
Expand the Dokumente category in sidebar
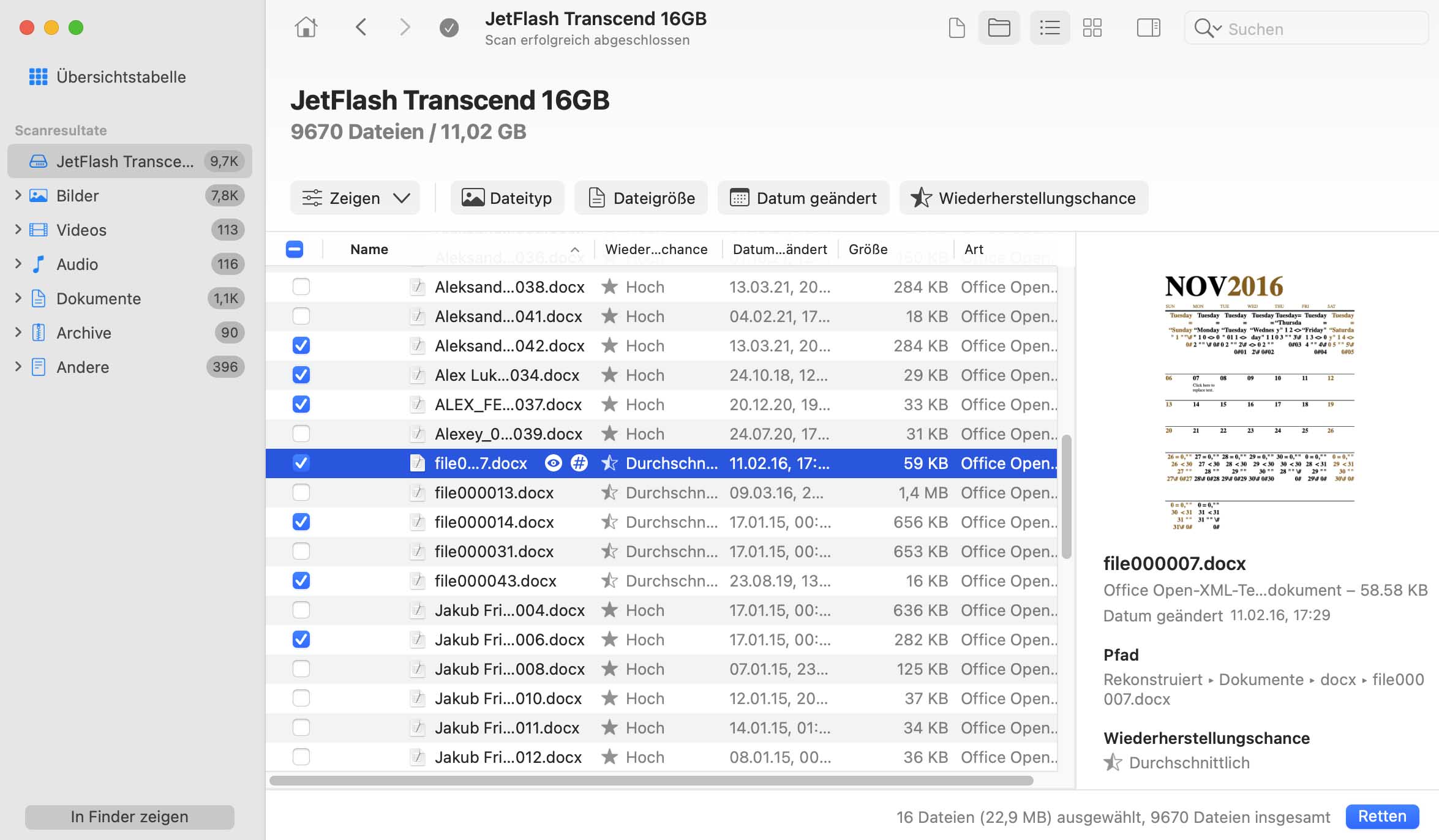[x=15, y=298]
